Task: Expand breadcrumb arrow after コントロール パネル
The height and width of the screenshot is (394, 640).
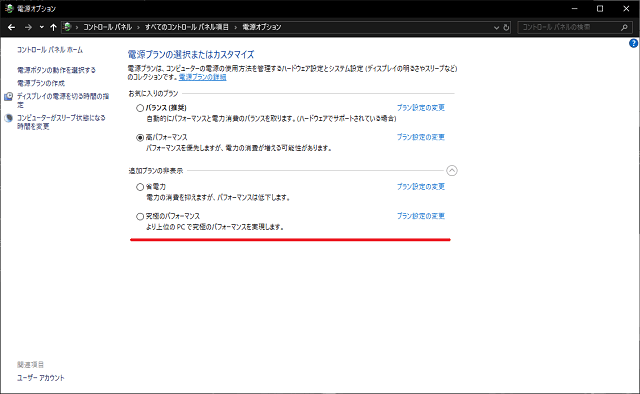Action: 138,27
